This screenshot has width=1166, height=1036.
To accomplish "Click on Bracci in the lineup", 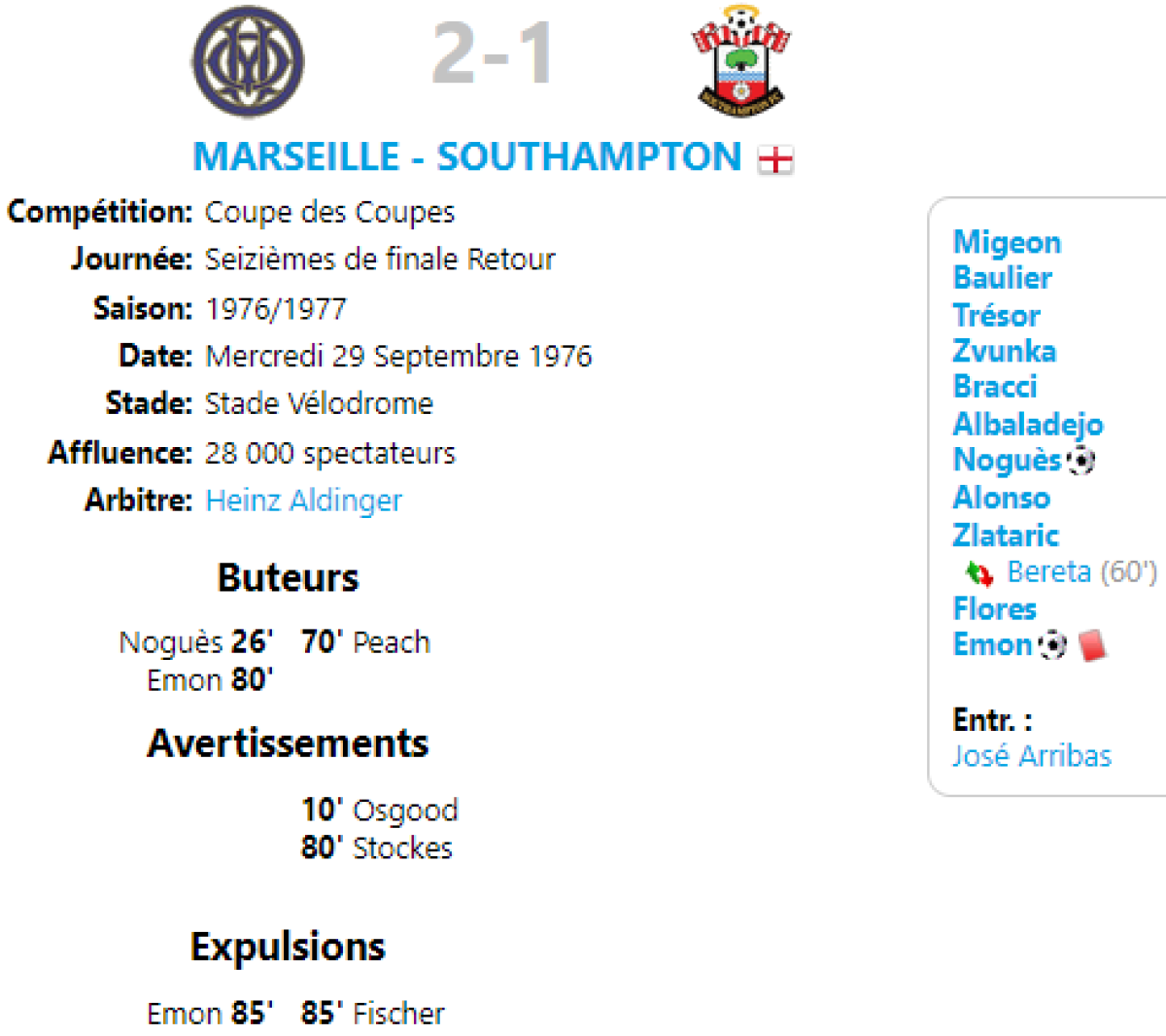I will 994,387.
